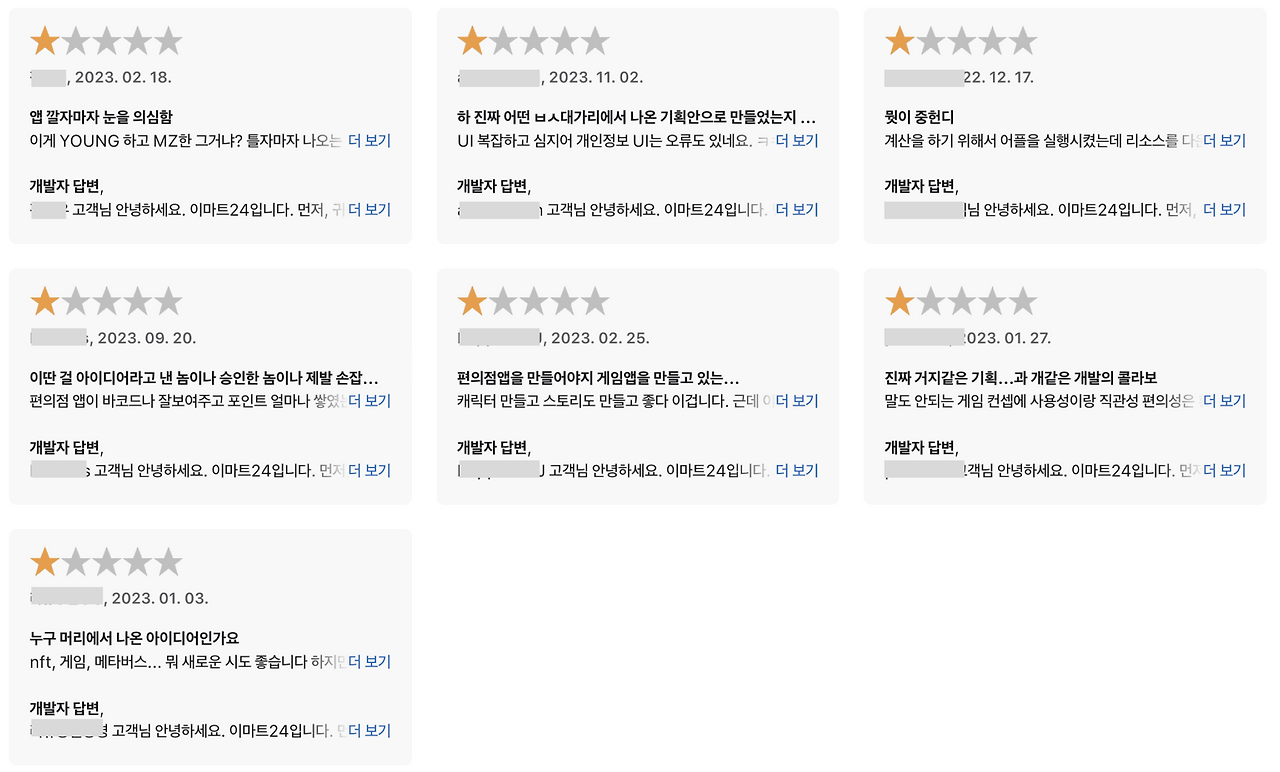
Task: Expand the '뭣이 중헌디' review content
Action: 1224,140
